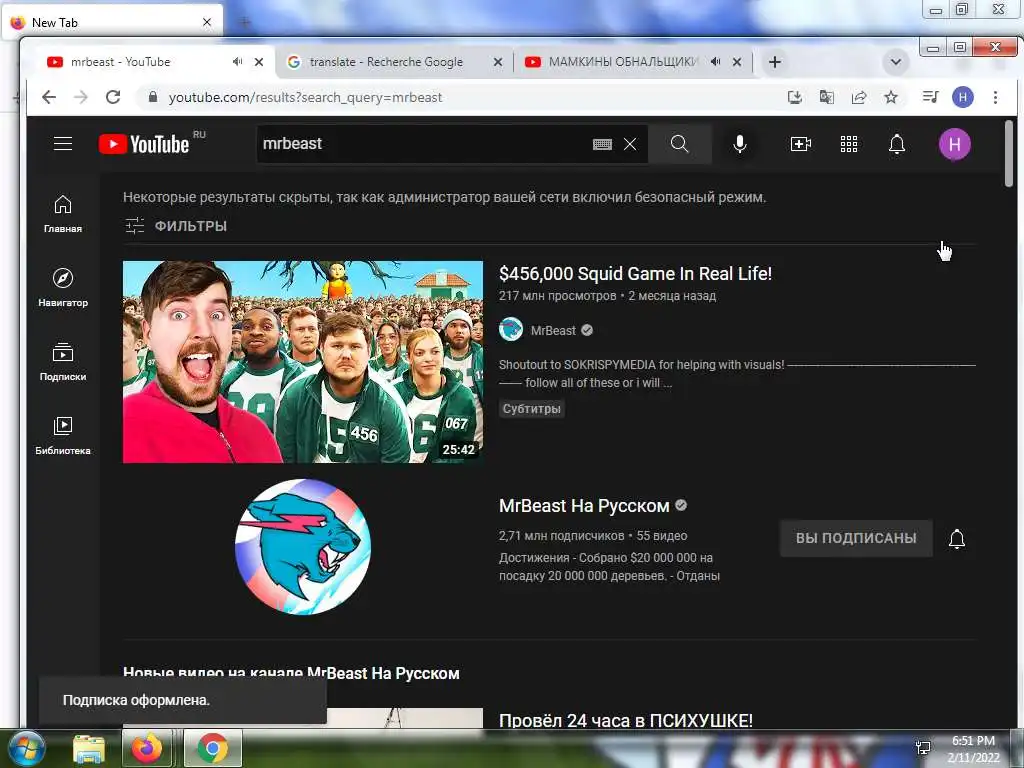1024x768 pixels.
Task: Click in the mrbeast search field
Action: 424,144
